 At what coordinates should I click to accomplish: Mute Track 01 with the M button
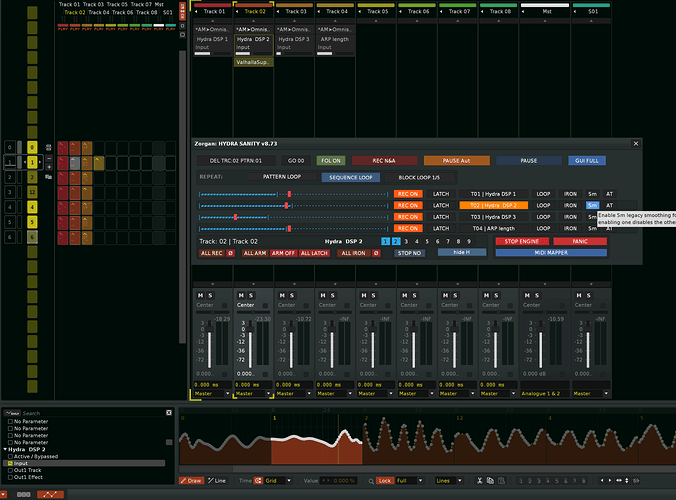pos(200,295)
